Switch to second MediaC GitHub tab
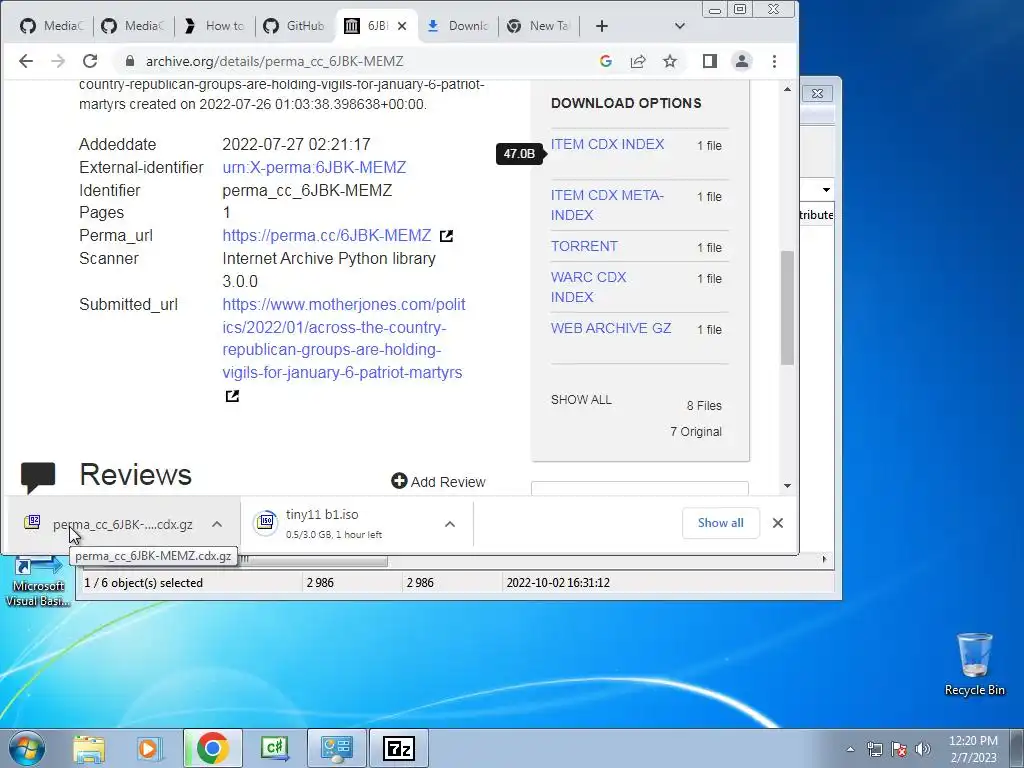The image size is (1024, 768). coord(133,26)
